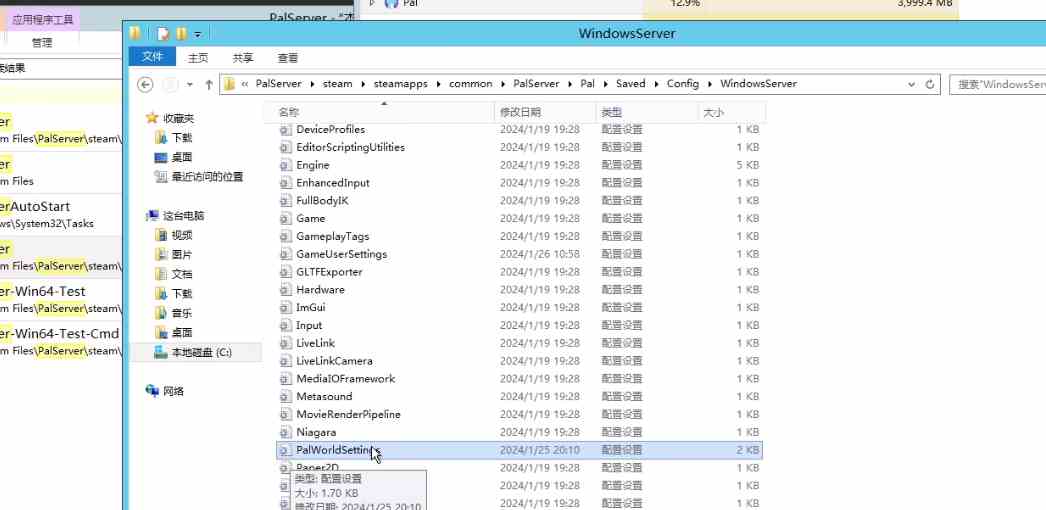Select the DeviceProfiles file icon
1046x510 pixels.
(286, 129)
